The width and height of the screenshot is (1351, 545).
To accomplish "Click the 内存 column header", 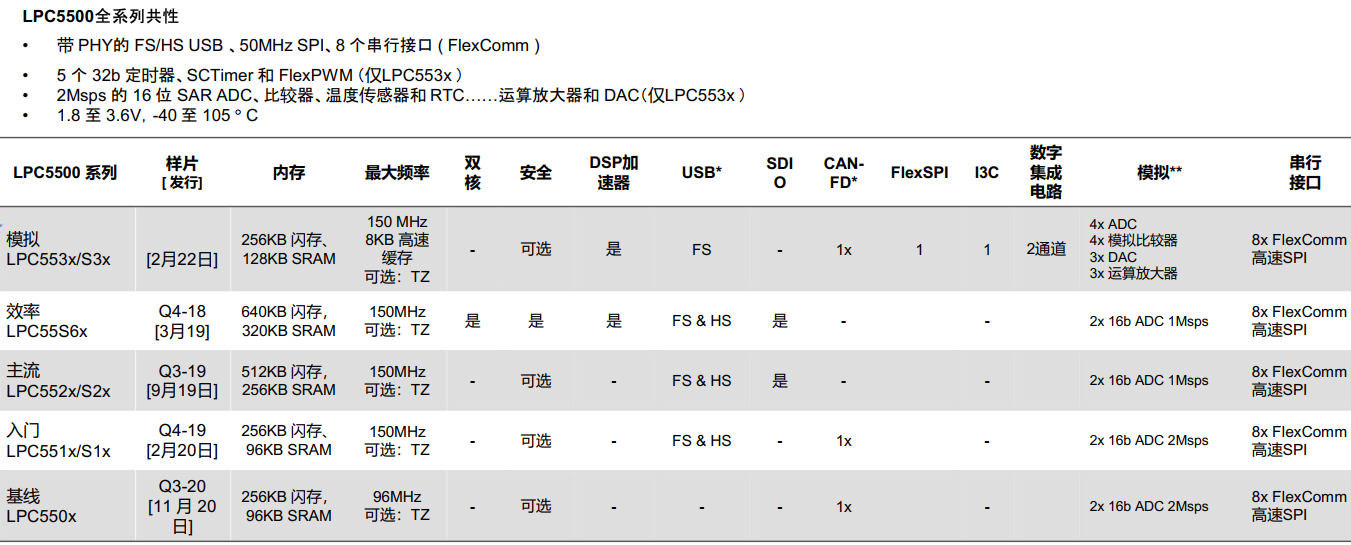I will click(x=289, y=172).
